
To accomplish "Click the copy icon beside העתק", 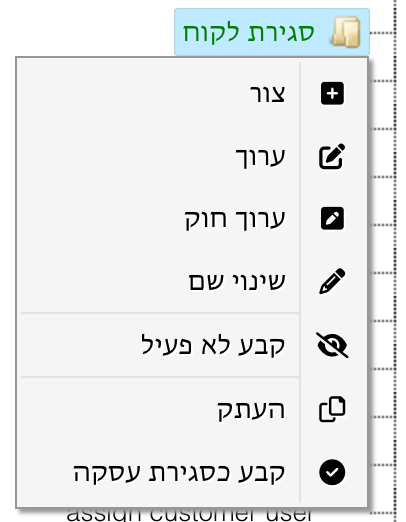I will [332, 409].
